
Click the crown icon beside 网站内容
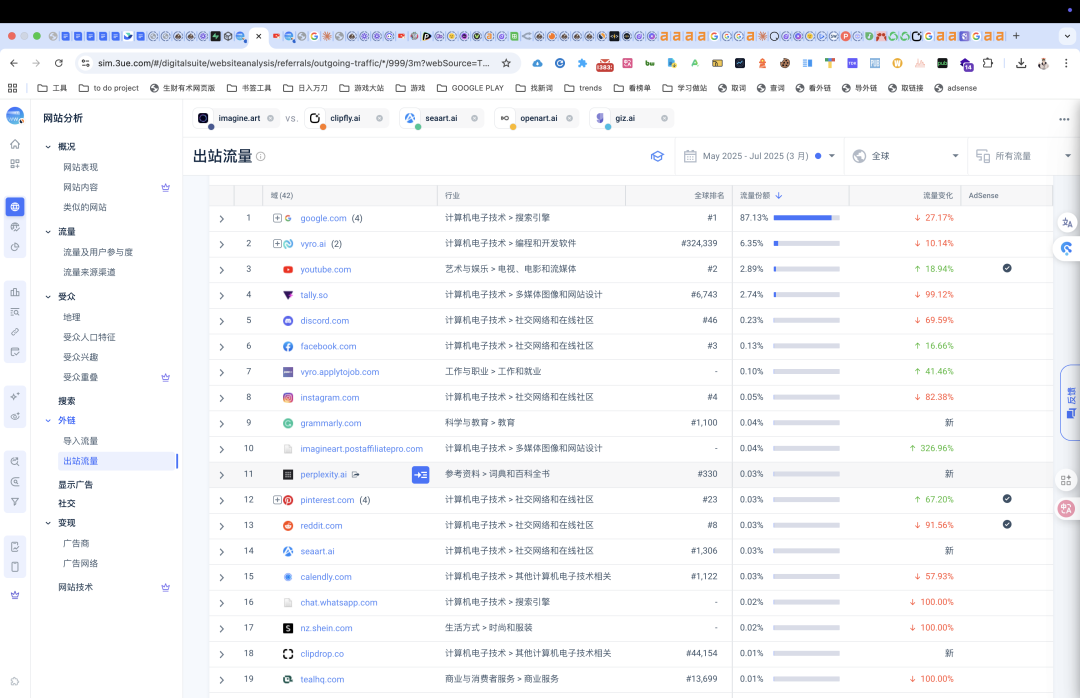[x=165, y=187]
